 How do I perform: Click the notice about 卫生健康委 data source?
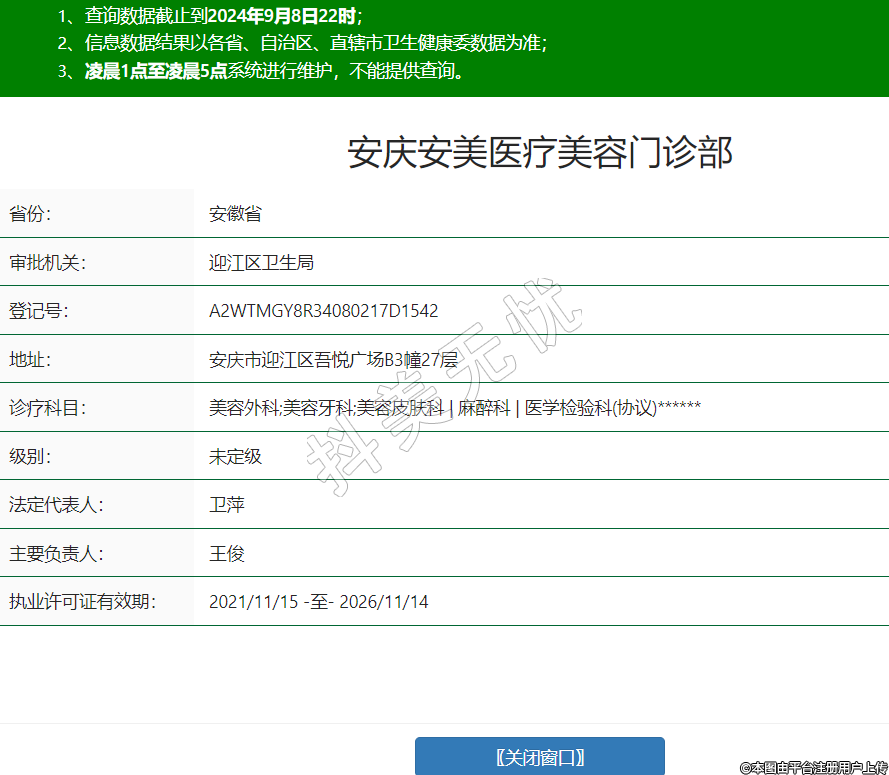point(303,43)
